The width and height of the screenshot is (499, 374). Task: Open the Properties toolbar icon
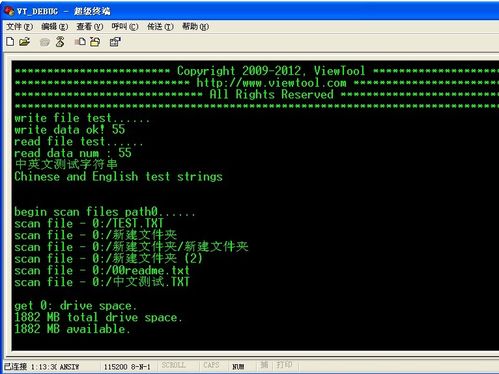pyautogui.click(x=115, y=42)
